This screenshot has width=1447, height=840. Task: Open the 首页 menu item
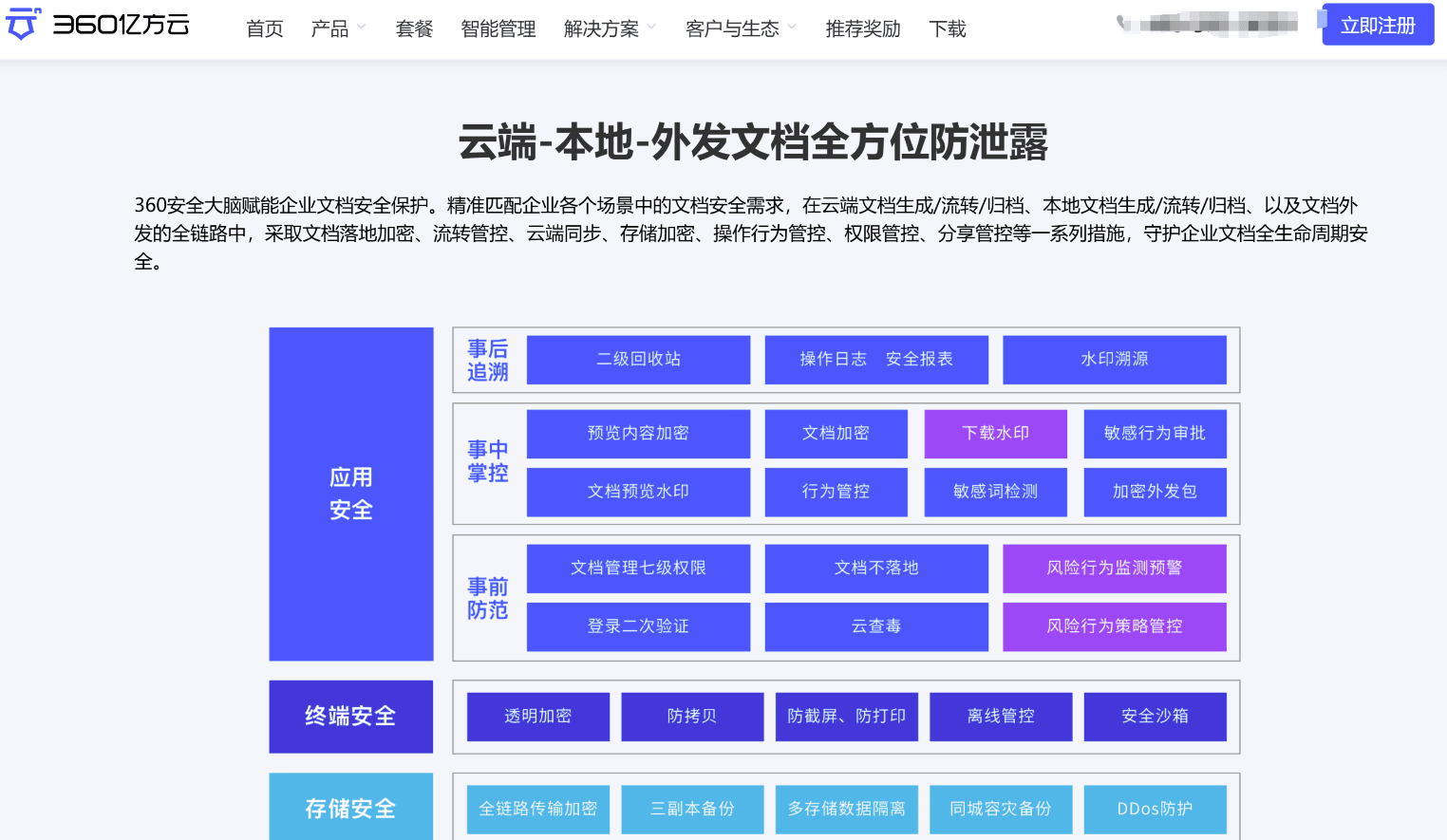pyautogui.click(x=265, y=29)
